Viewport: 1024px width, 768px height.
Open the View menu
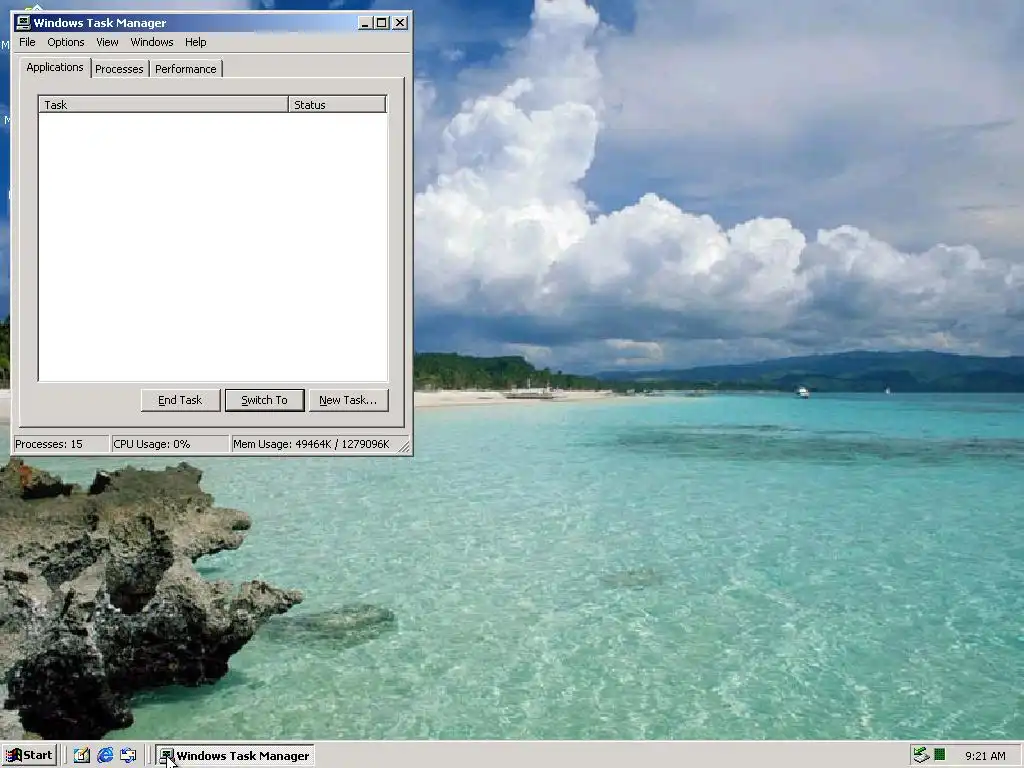pos(107,42)
